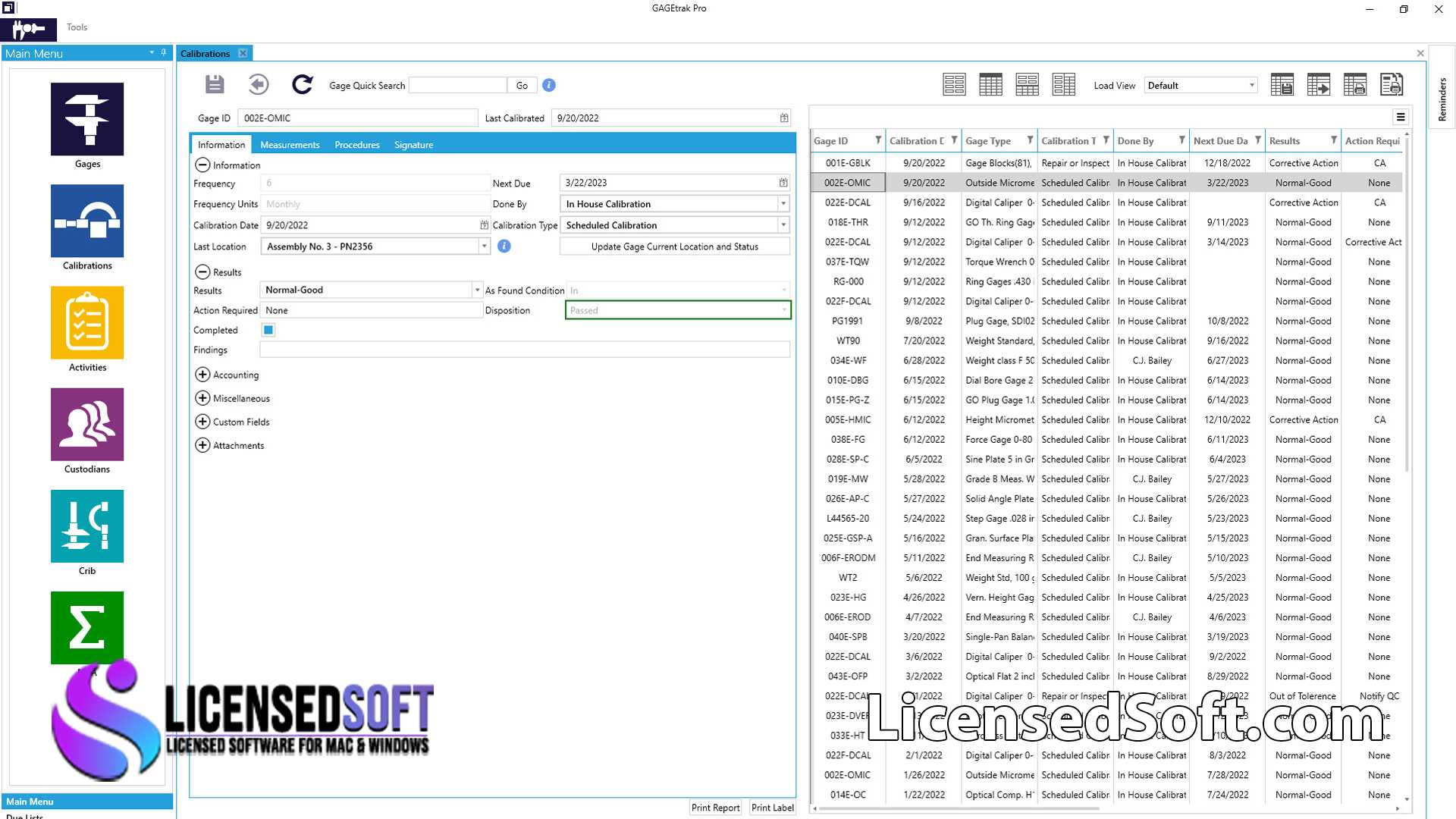Open the Gages module icon

[x=87, y=119]
